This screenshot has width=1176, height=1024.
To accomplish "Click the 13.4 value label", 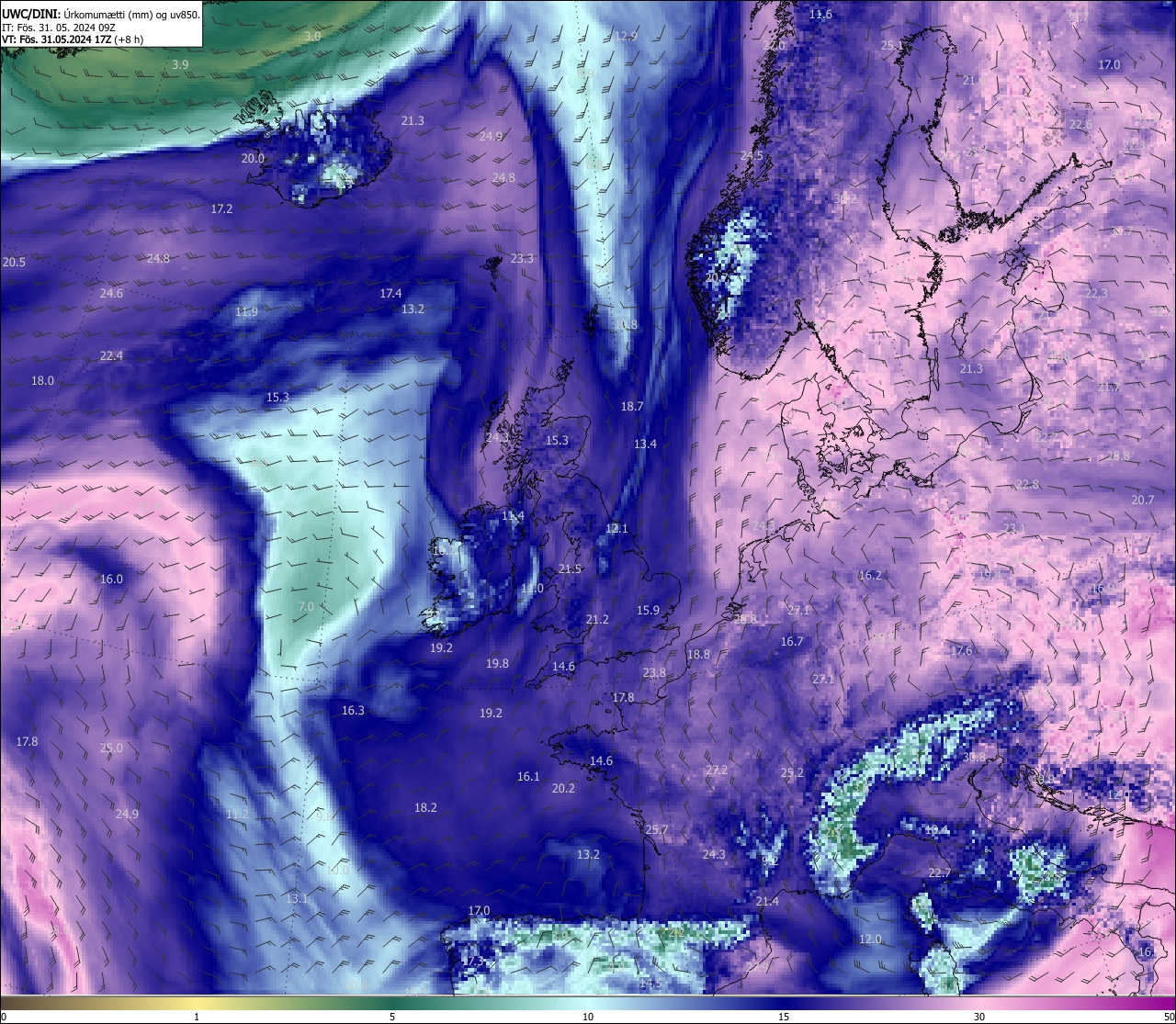I will pyautogui.click(x=645, y=444).
